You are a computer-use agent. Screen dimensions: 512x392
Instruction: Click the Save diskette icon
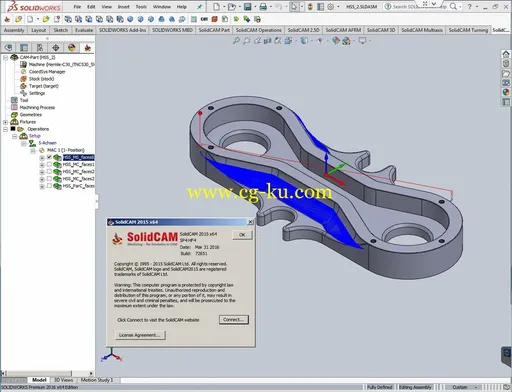pos(247,7)
